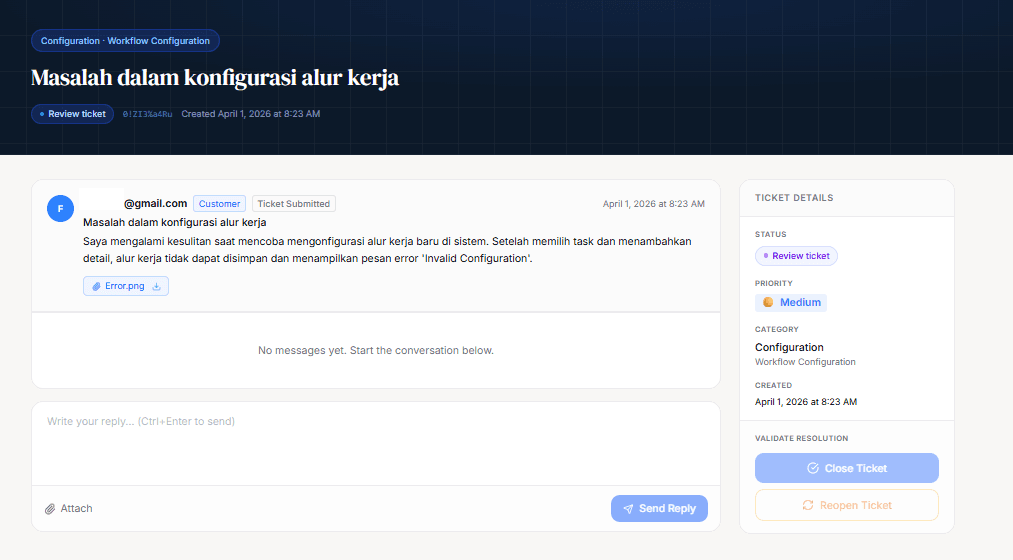Viewport: 1013px width, 560px height.
Task: Open the Error.png attachment name
Action: click(x=125, y=286)
